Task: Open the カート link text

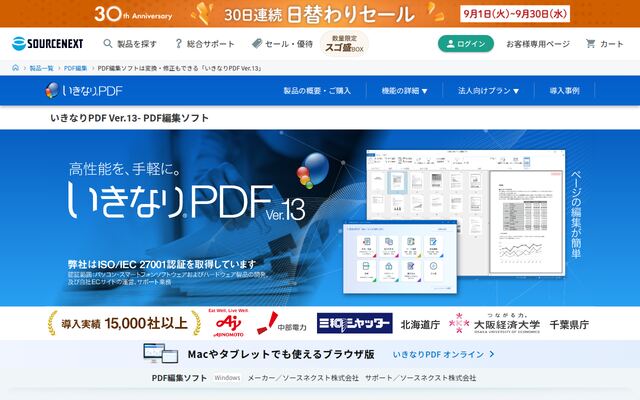Action: coord(611,44)
